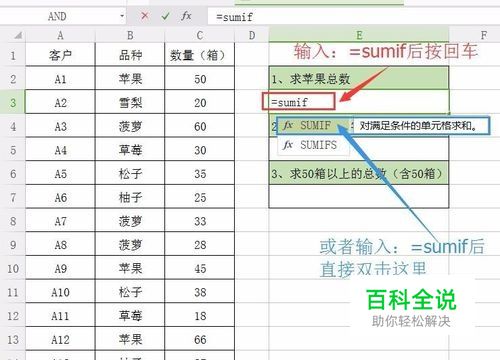
Task: Select row 3 header
Action: (x=13, y=102)
